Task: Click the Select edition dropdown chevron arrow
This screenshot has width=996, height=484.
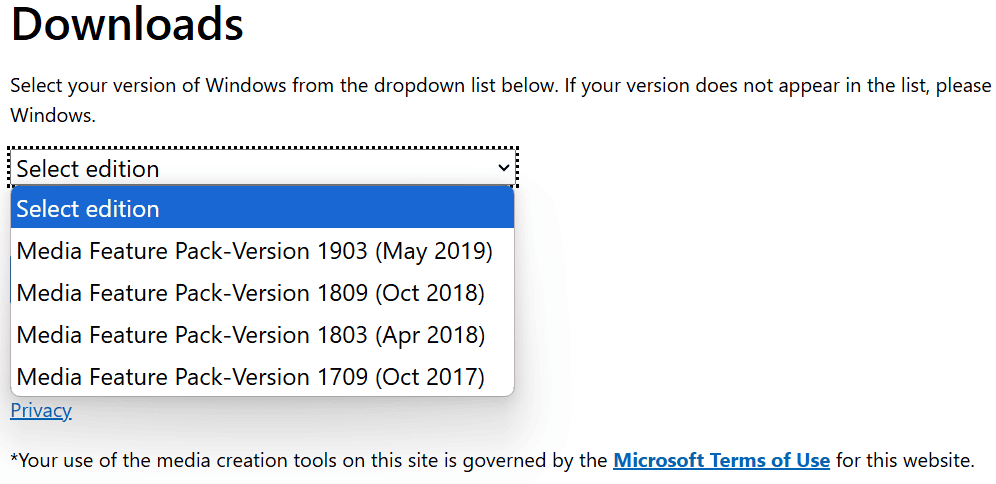Action: pyautogui.click(x=503, y=168)
